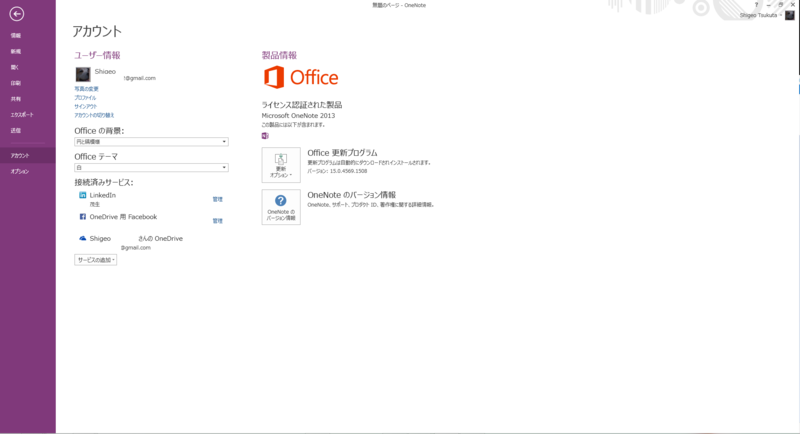800x434 pixels.
Task: Open the エクスポート (Export) menu item
Action: (x=22, y=115)
